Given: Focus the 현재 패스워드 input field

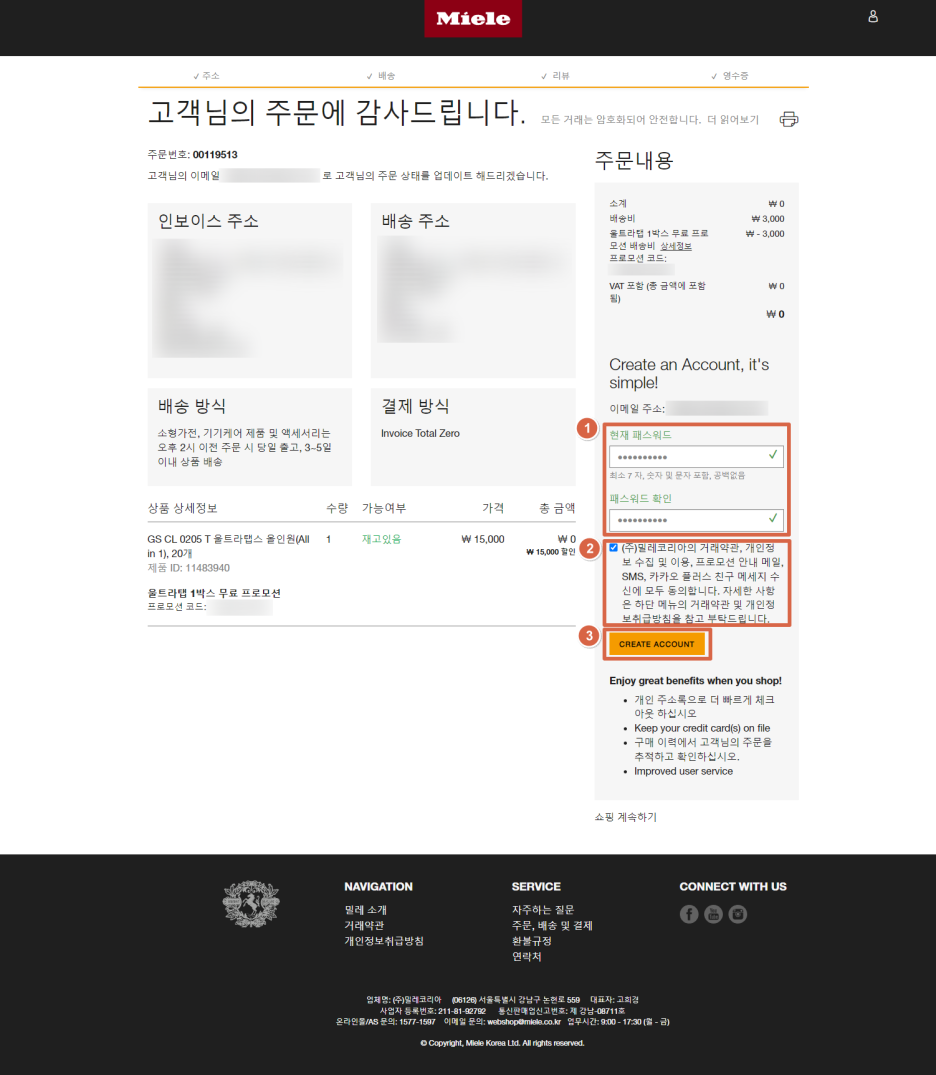Looking at the screenshot, I should click(x=696, y=457).
